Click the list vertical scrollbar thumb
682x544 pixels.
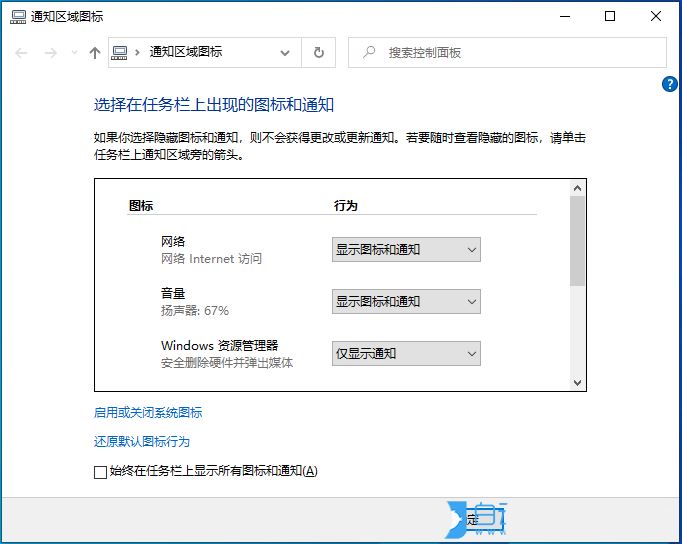(x=578, y=241)
